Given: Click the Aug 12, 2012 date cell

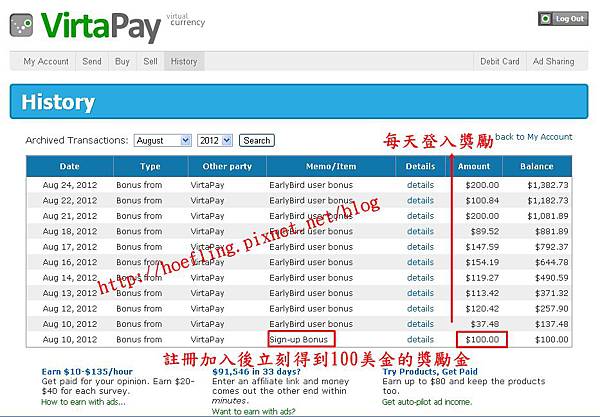Looking at the screenshot, I should click(70, 308).
